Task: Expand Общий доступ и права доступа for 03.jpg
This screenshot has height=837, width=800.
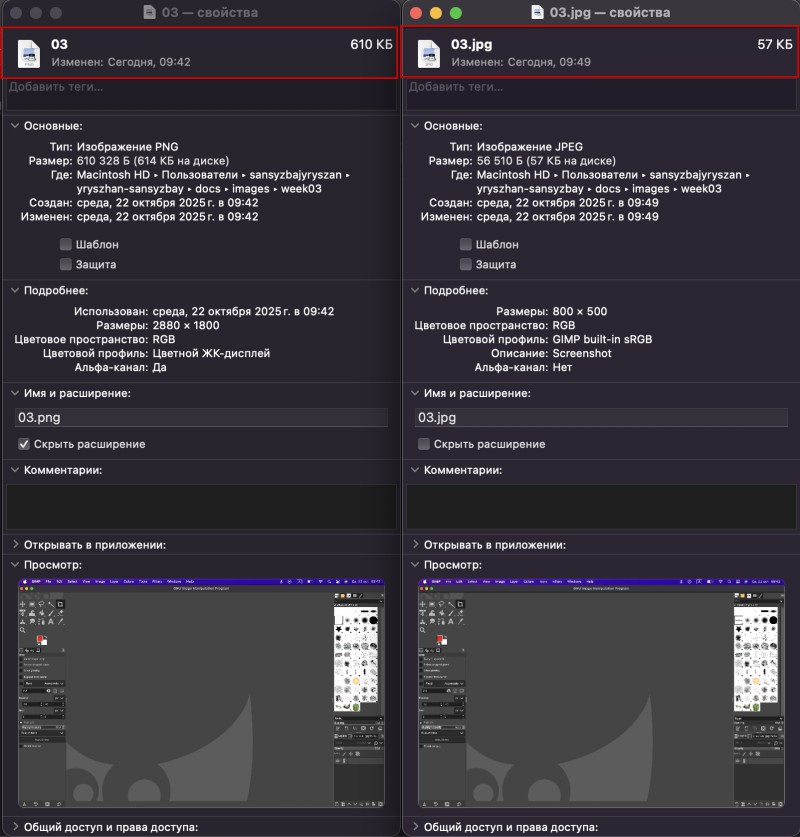Action: (415, 827)
